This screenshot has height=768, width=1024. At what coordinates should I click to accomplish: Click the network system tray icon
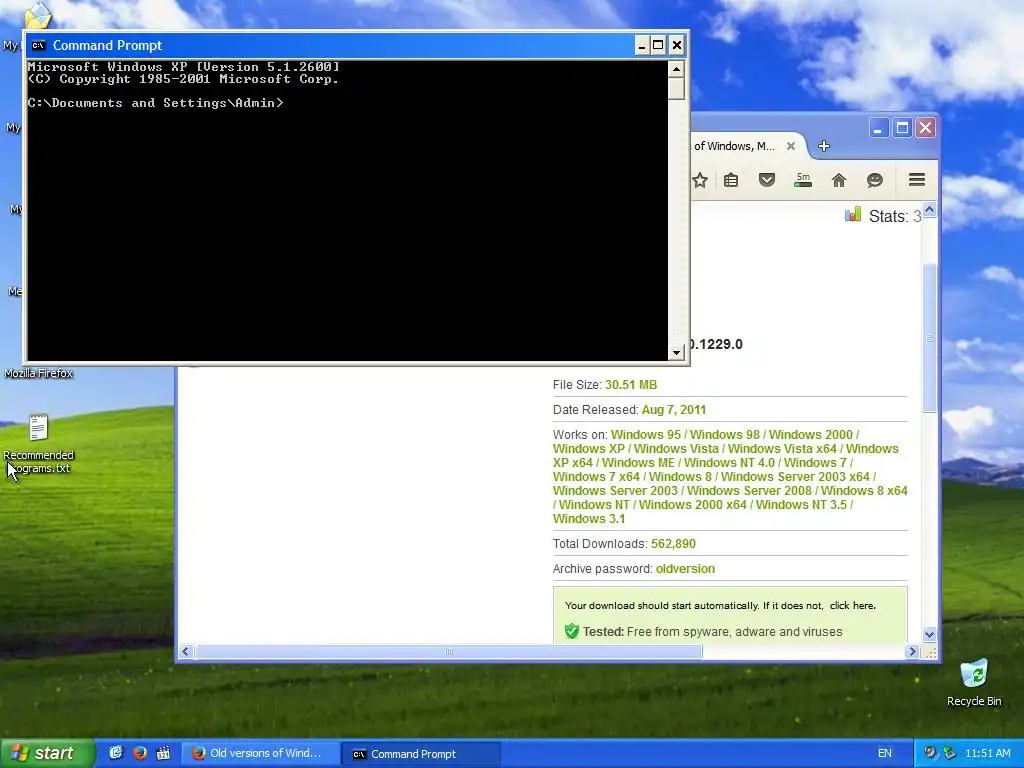[x=949, y=754]
